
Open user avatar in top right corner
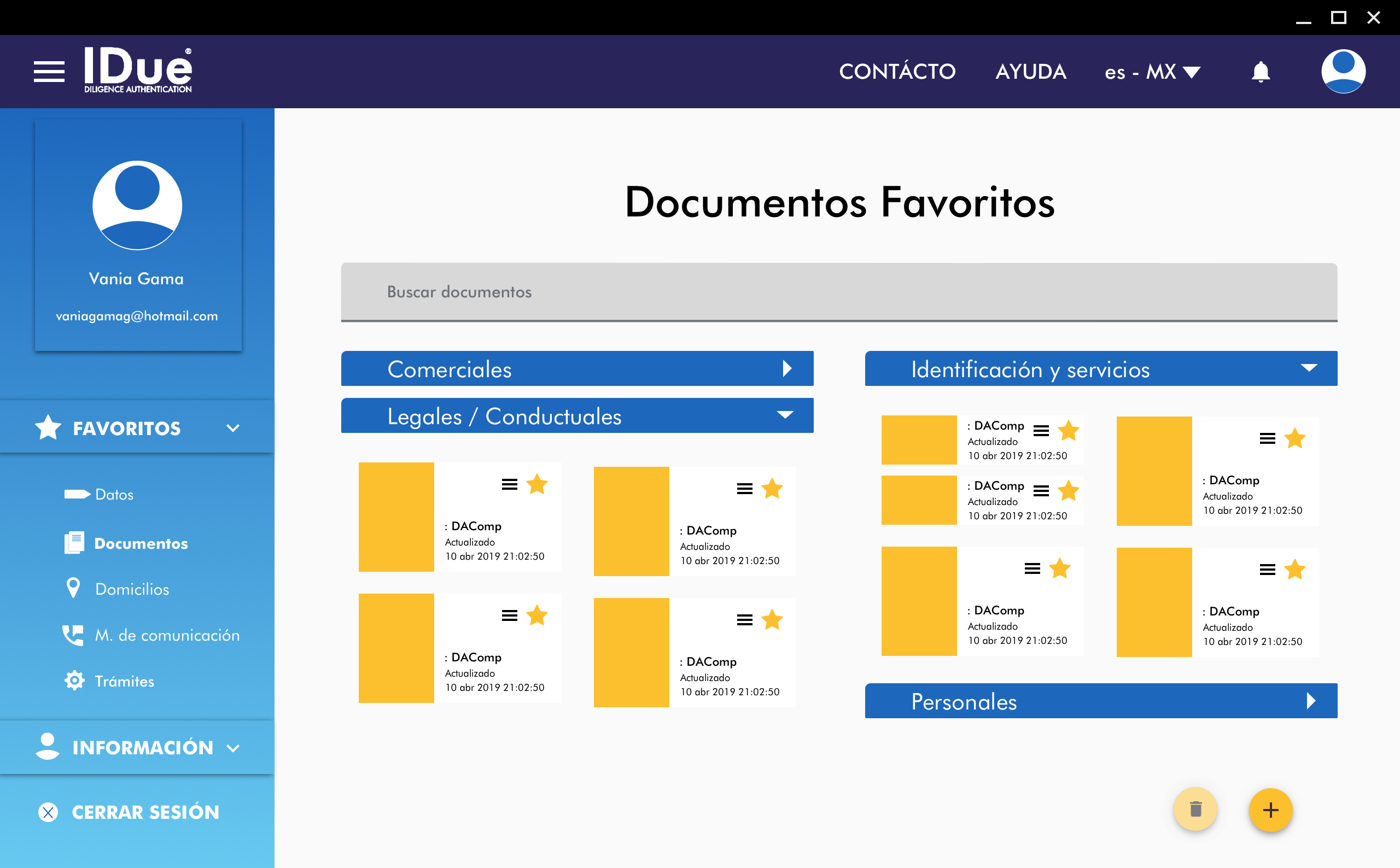coord(1343,72)
